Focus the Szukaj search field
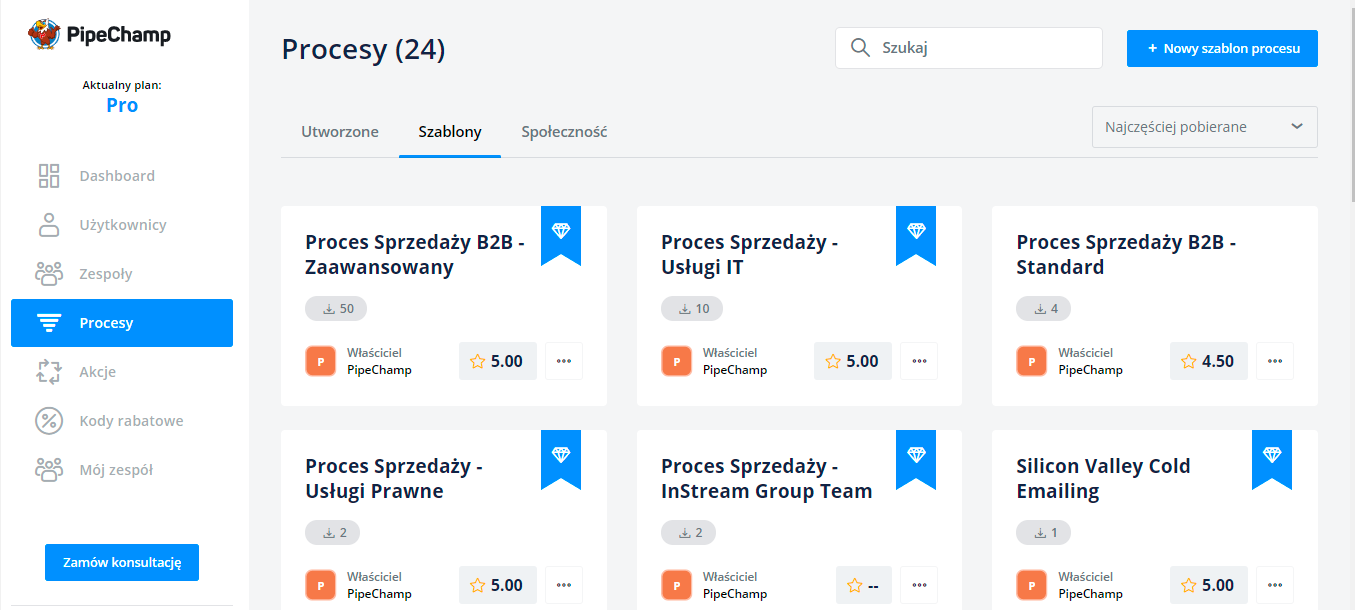The width and height of the screenshot is (1355, 610). (985, 48)
